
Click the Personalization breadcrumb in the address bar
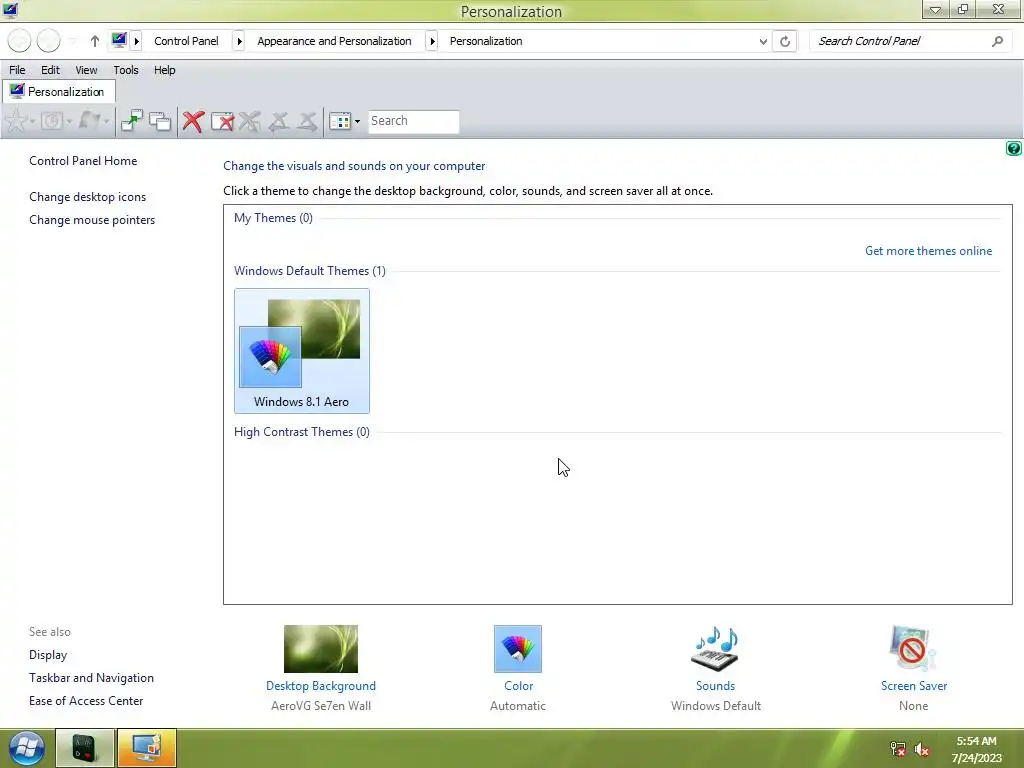tap(486, 41)
